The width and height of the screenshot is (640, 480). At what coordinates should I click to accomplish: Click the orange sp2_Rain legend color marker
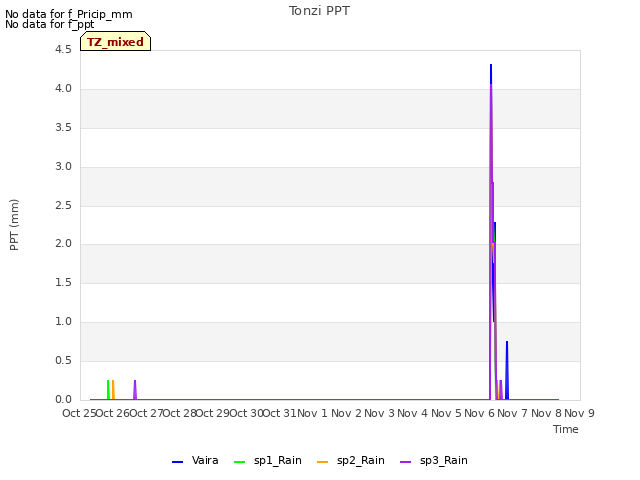pyautogui.click(x=322, y=462)
